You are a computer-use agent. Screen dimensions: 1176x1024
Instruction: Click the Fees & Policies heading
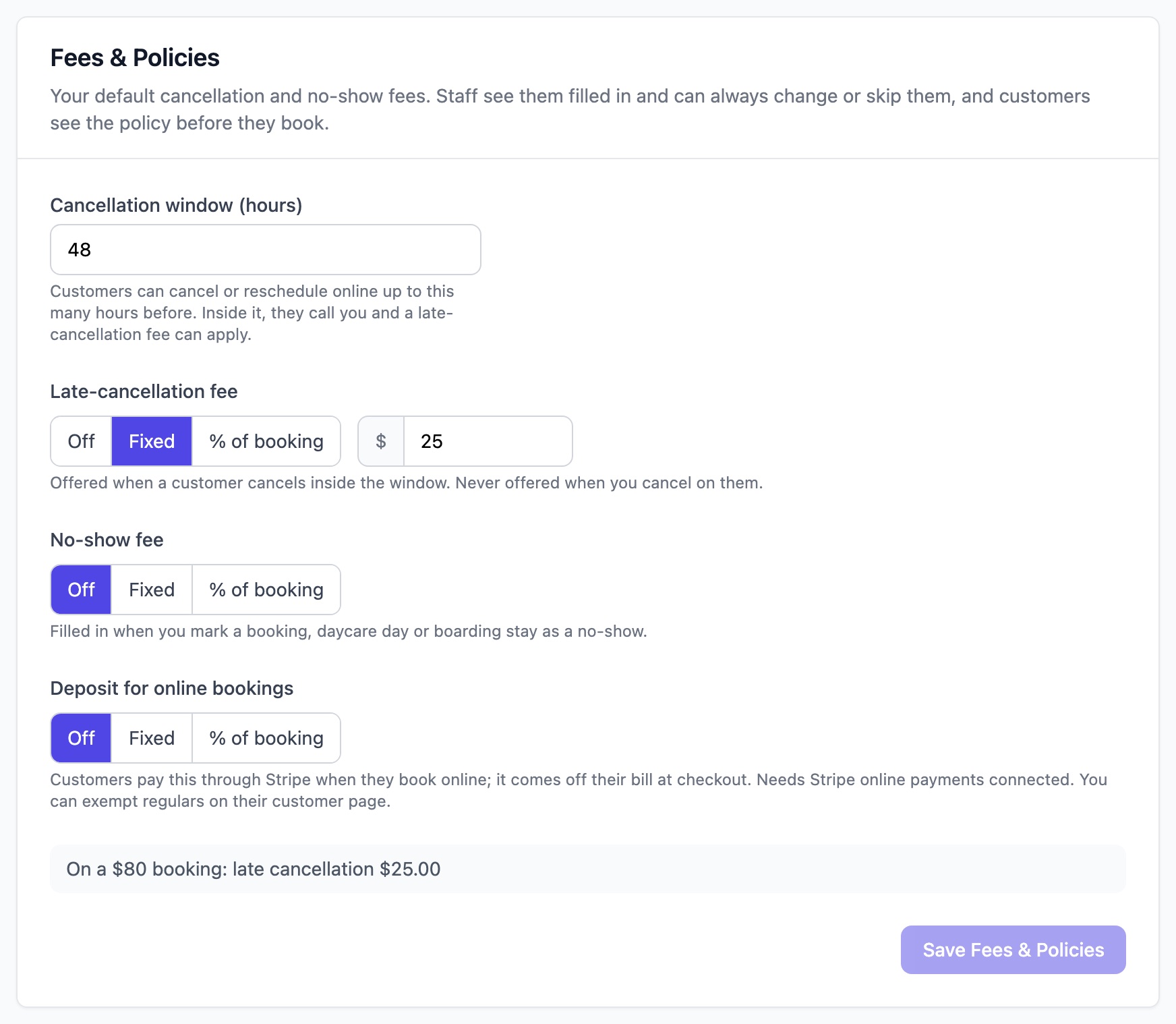(x=135, y=58)
